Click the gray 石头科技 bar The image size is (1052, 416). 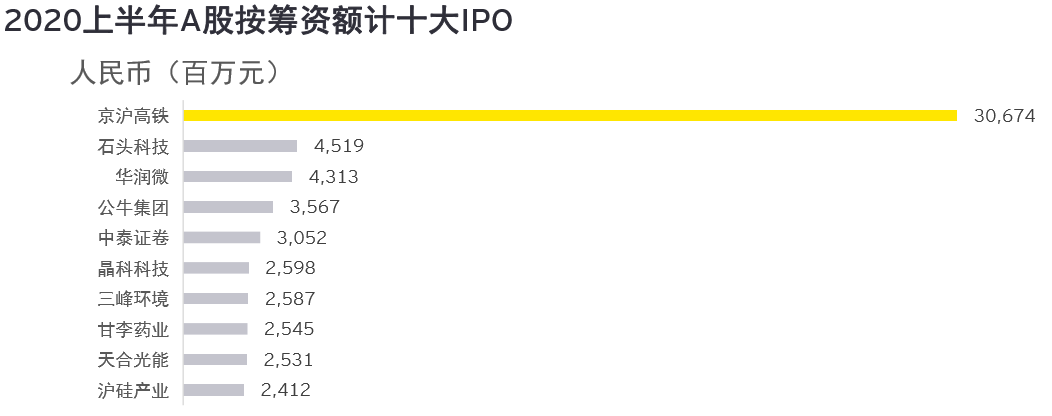[241, 146]
